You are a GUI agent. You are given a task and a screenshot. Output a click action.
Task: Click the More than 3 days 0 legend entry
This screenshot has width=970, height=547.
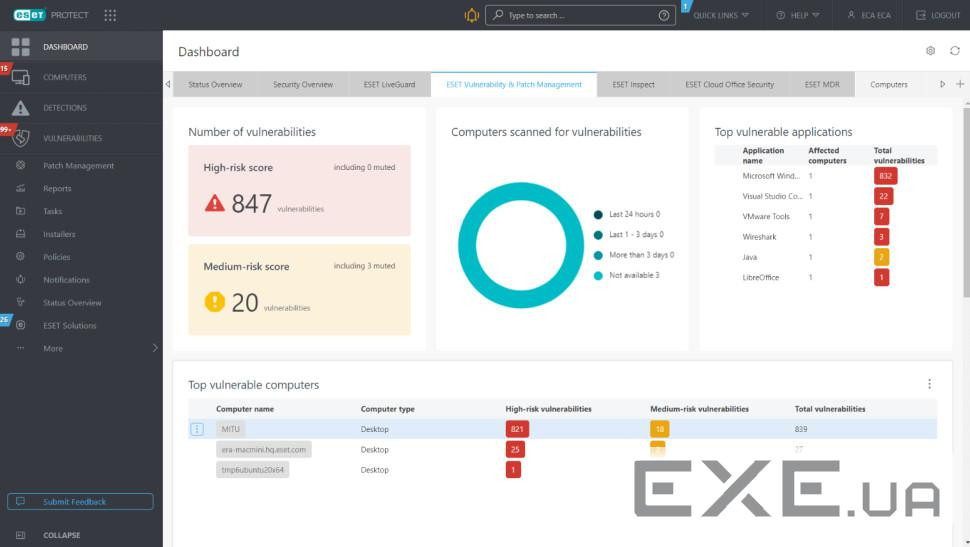pos(633,255)
